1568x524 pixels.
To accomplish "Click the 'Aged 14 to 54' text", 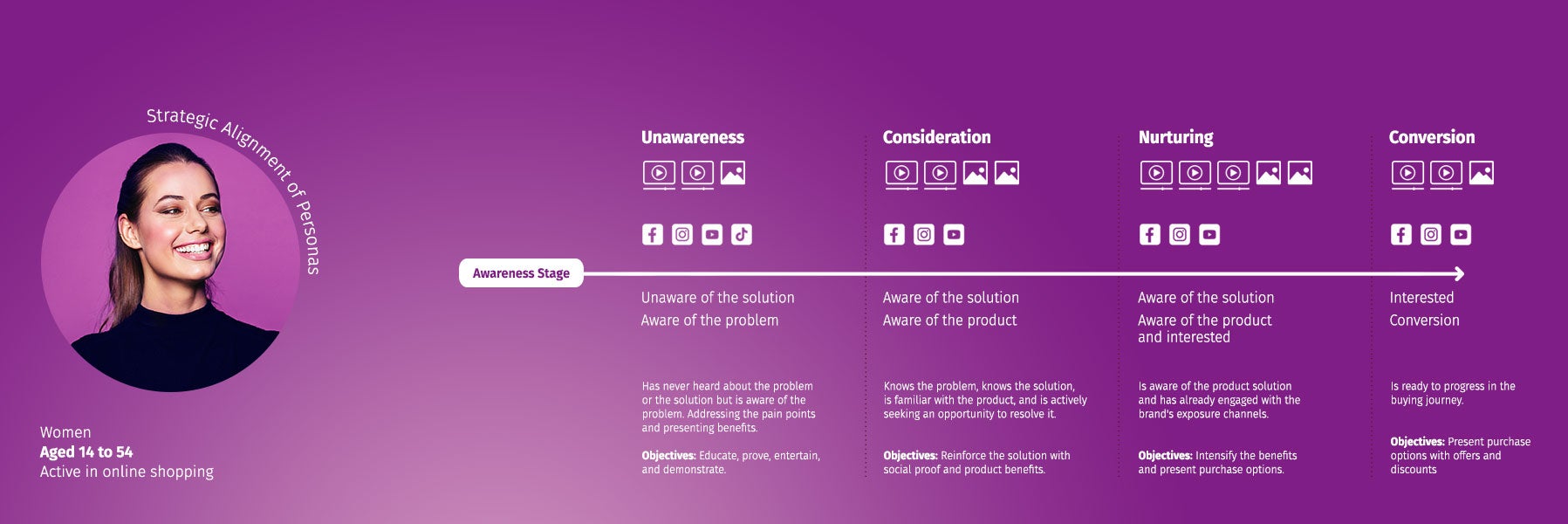I will point(86,452).
